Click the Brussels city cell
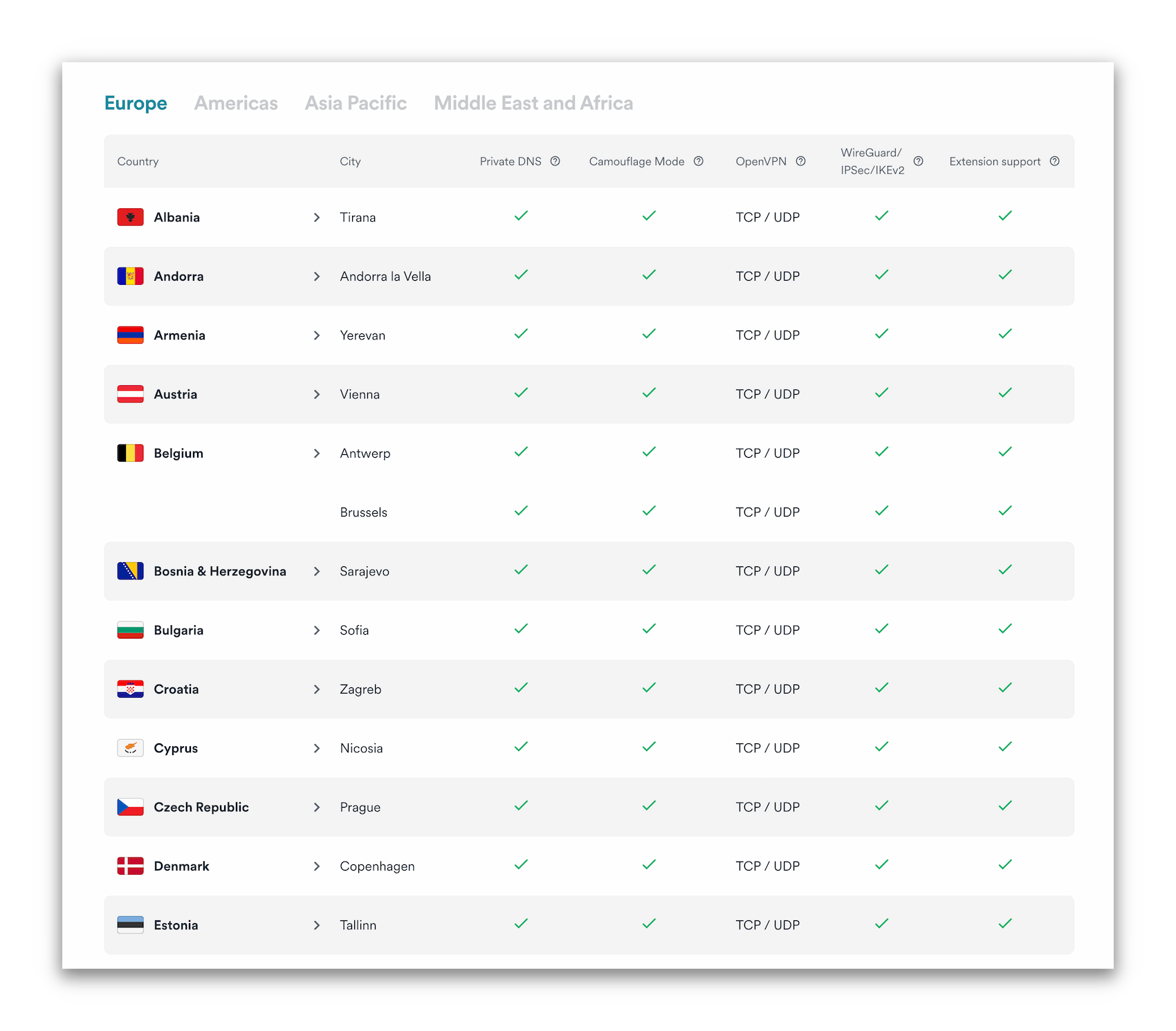1176x1031 pixels. [363, 512]
